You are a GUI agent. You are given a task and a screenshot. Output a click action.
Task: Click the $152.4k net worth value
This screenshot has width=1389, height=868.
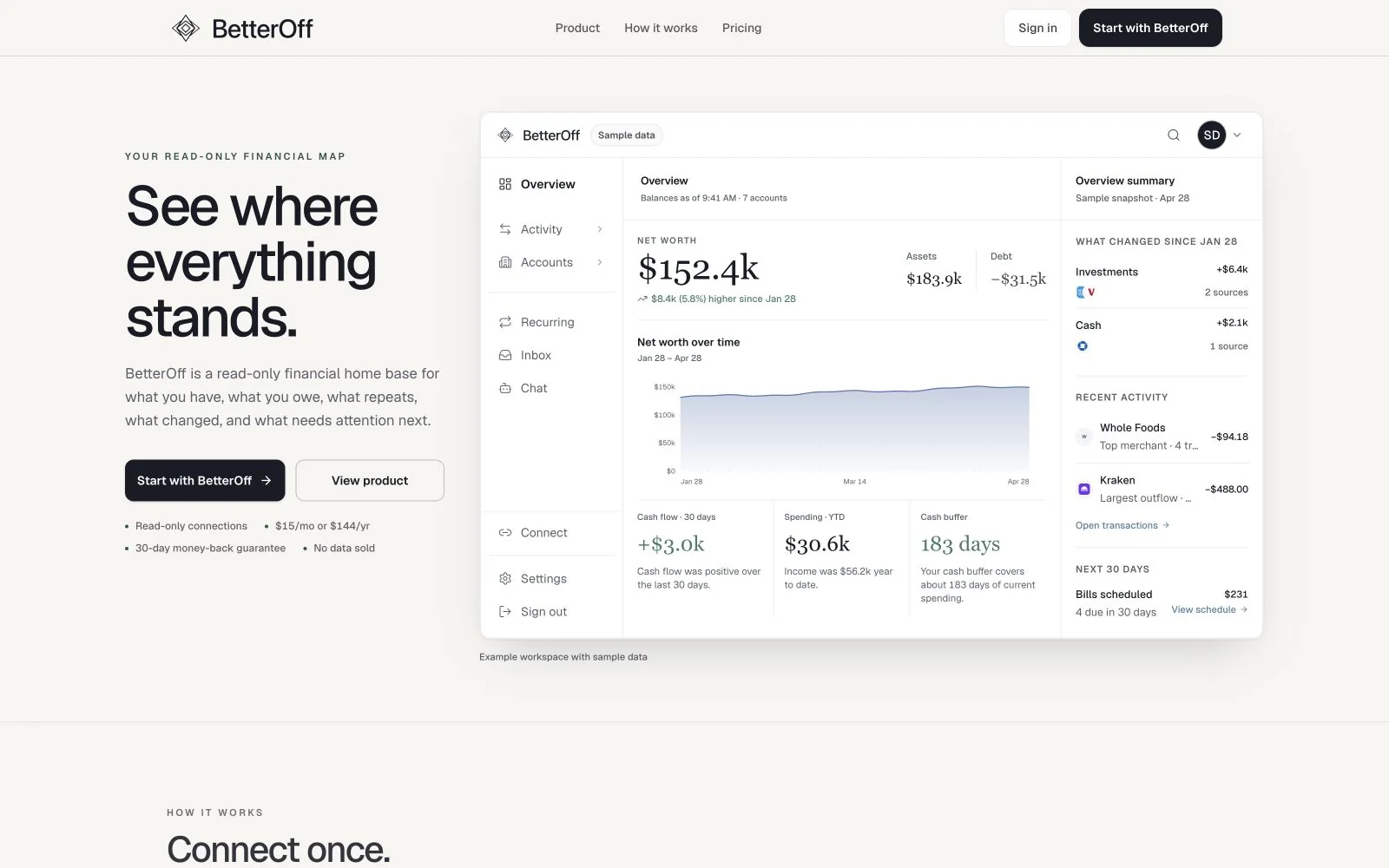pos(698,269)
